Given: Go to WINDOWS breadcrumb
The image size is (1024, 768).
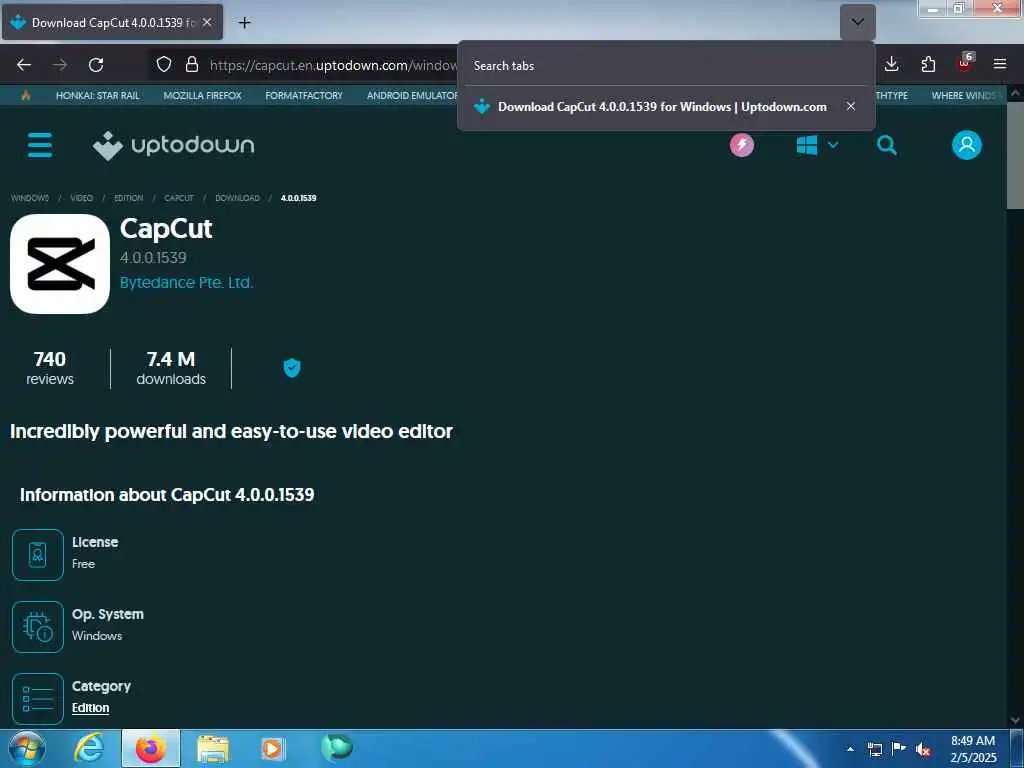Looking at the screenshot, I should [29, 198].
